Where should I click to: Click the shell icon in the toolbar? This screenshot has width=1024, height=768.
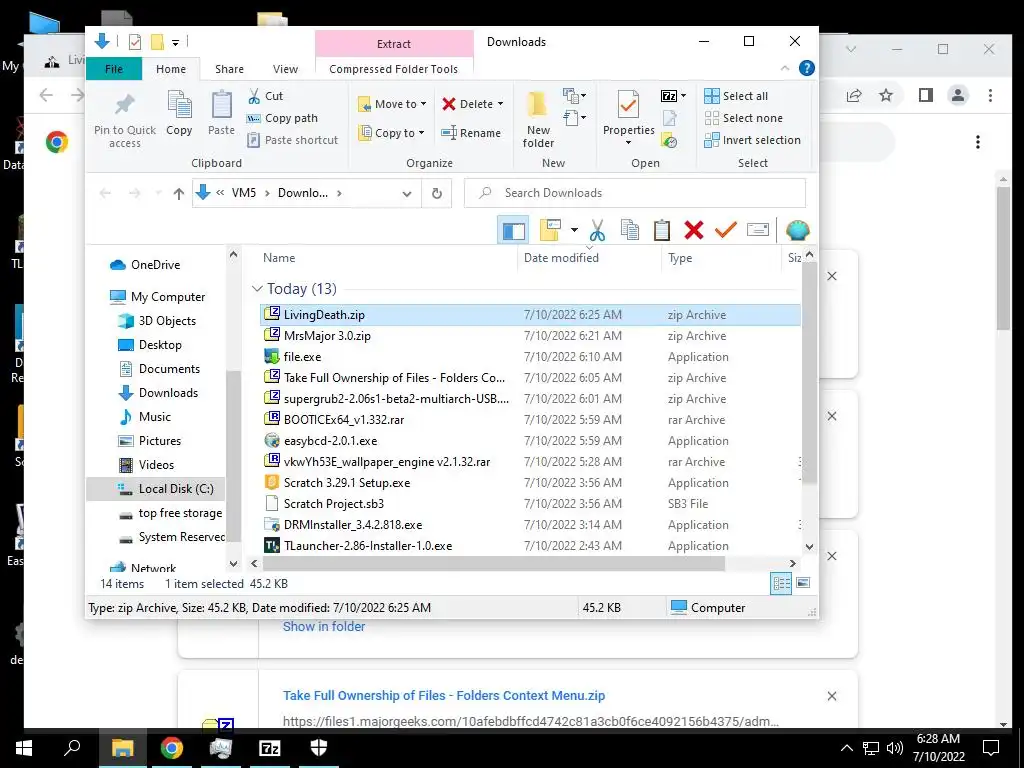pyautogui.click(x=797, y=230)
